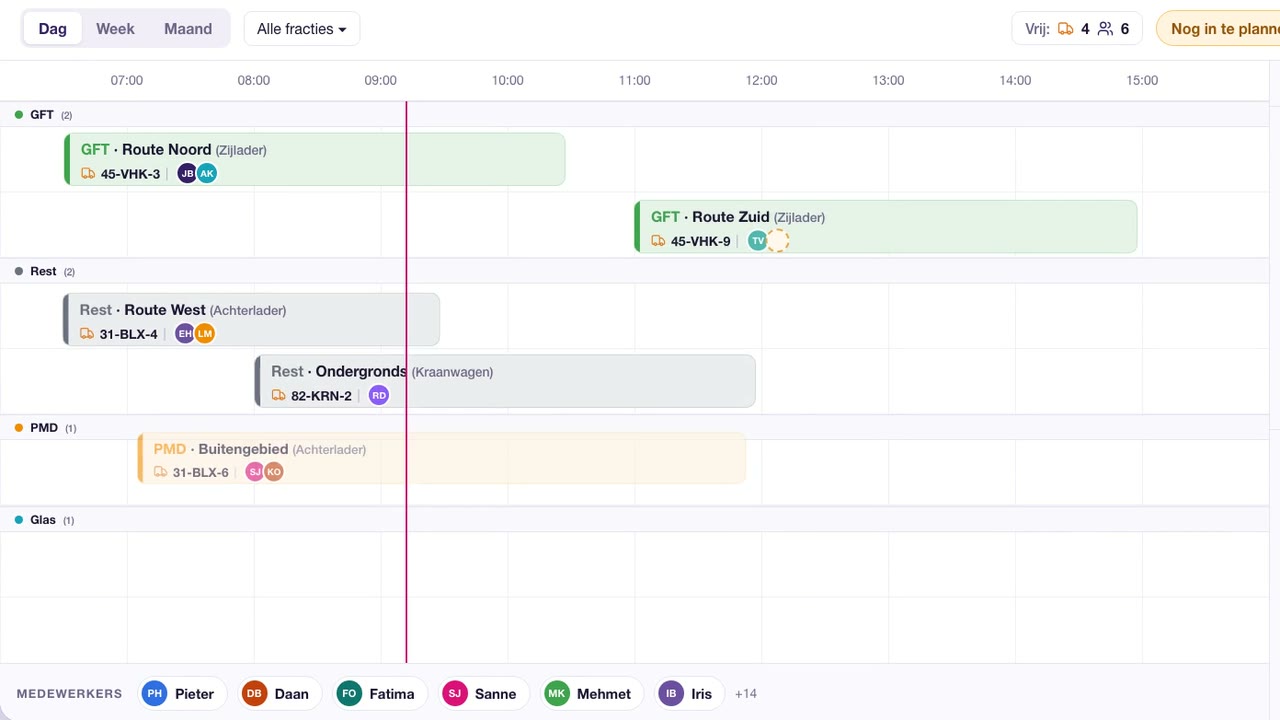The width and height of the screenshot is (1280, 720).
Task: Collapse the Rest group header
Action: (634, 272)
